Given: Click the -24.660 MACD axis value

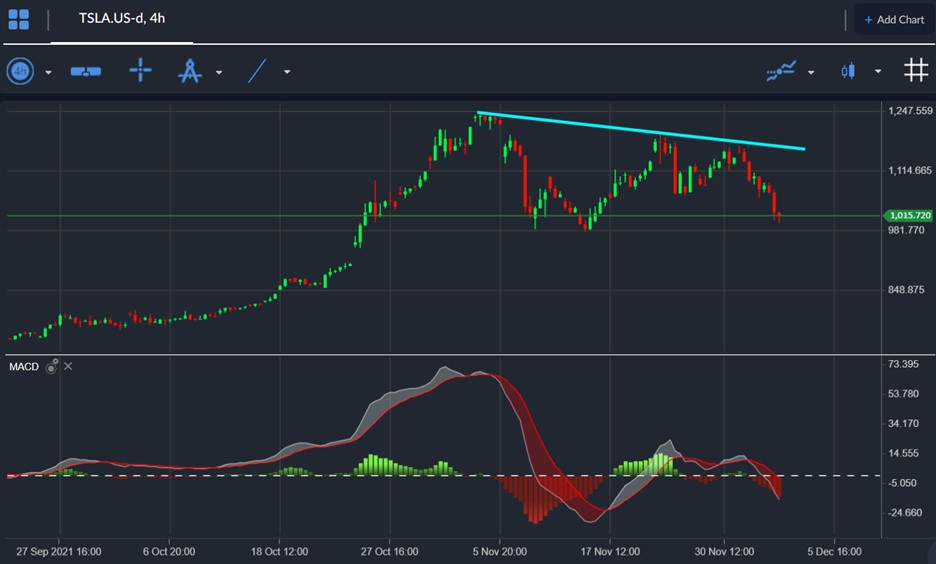Looking at the screenshot, I should pyautogui.click(x=905, y=513).
